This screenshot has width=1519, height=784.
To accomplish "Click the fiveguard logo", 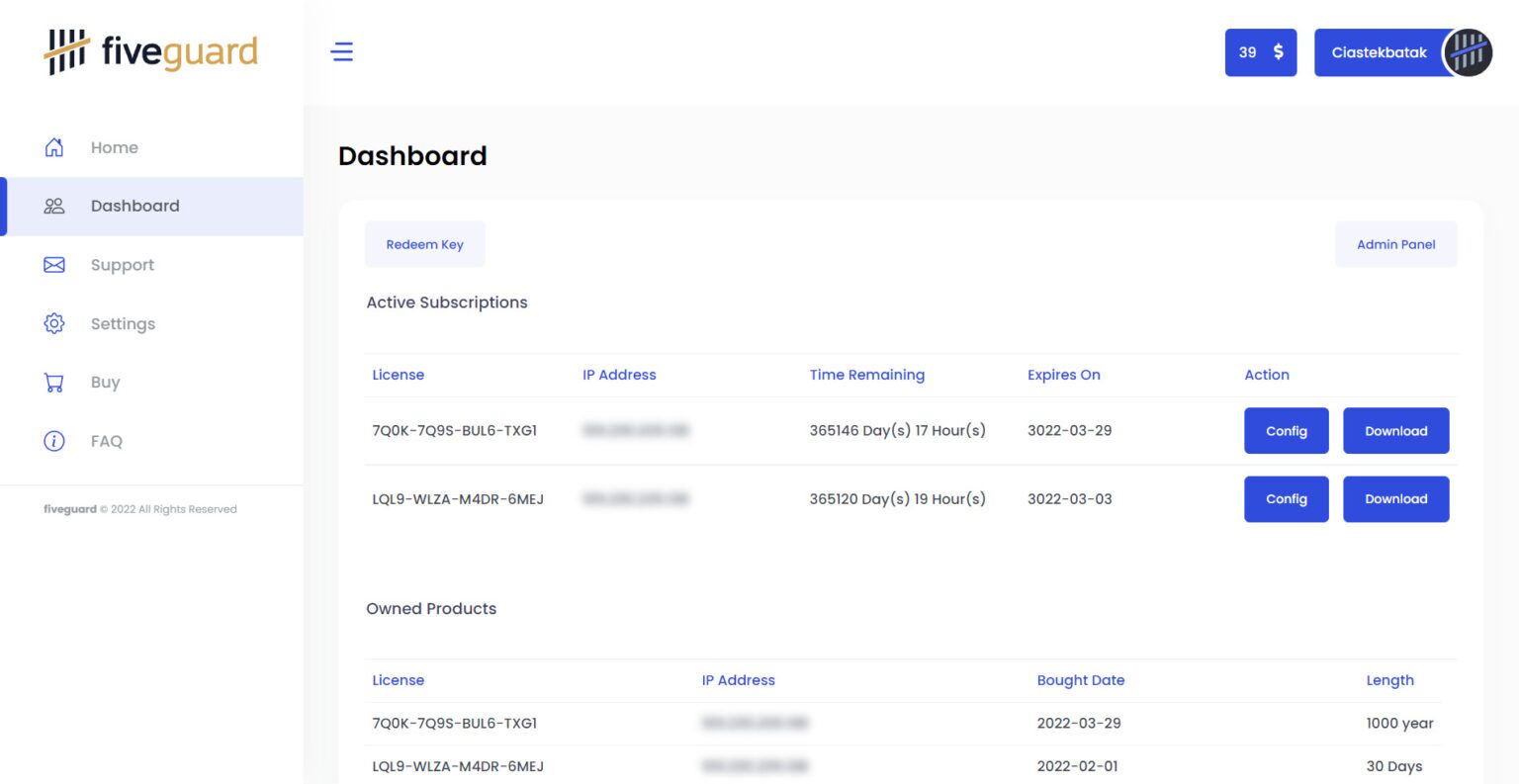I will [x=150, y=51].
